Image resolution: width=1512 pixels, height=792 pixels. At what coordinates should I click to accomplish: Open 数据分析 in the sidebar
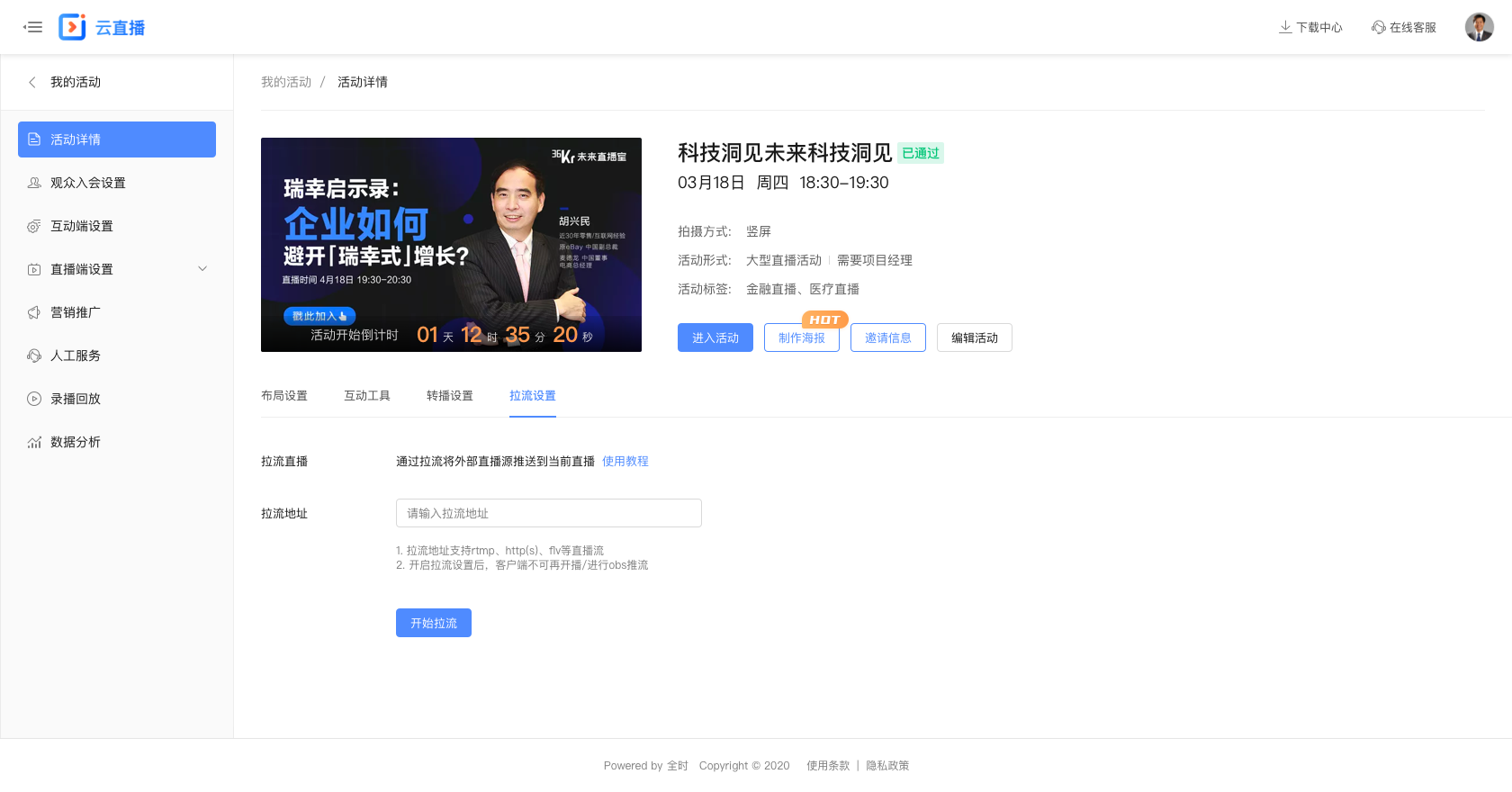pos(76,442)
